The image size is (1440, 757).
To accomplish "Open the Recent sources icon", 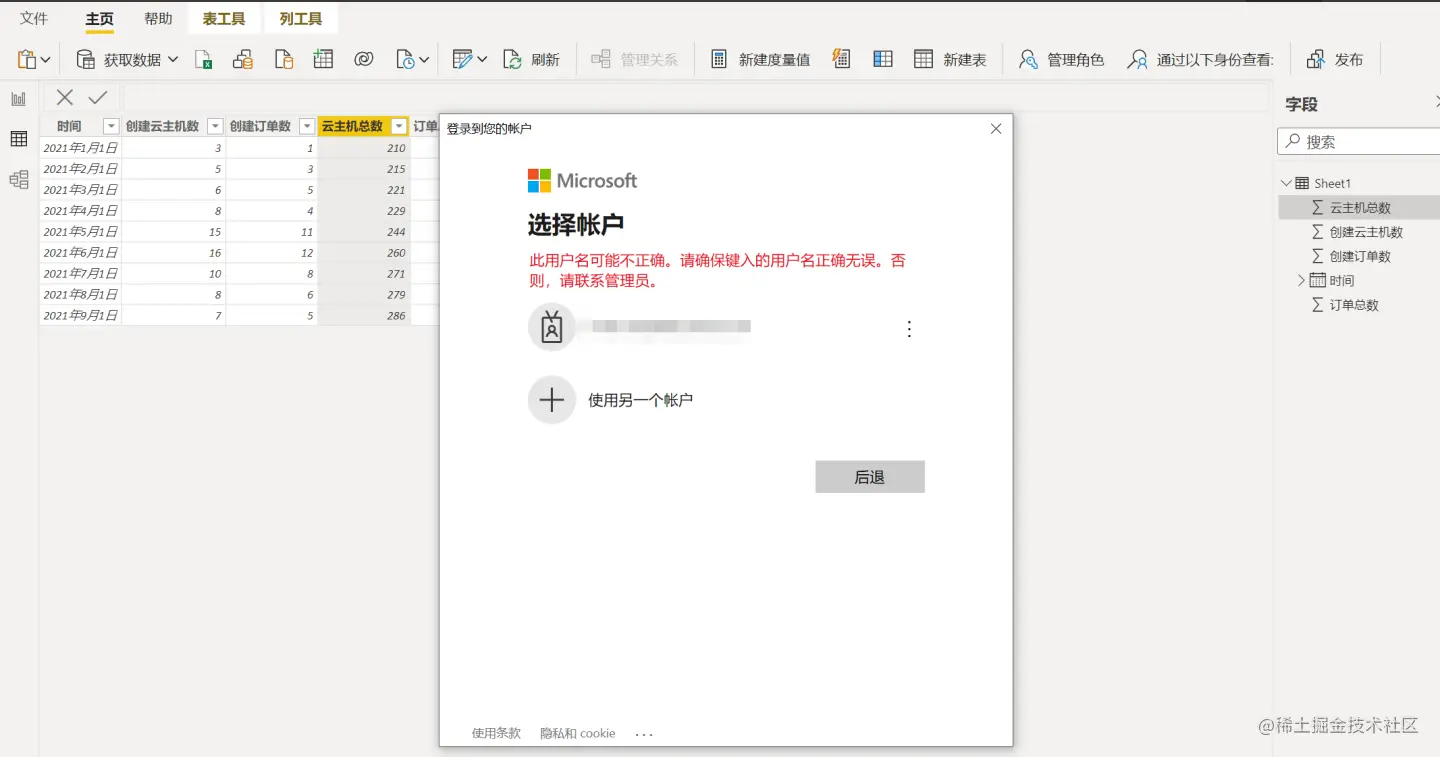I will 405,60.
